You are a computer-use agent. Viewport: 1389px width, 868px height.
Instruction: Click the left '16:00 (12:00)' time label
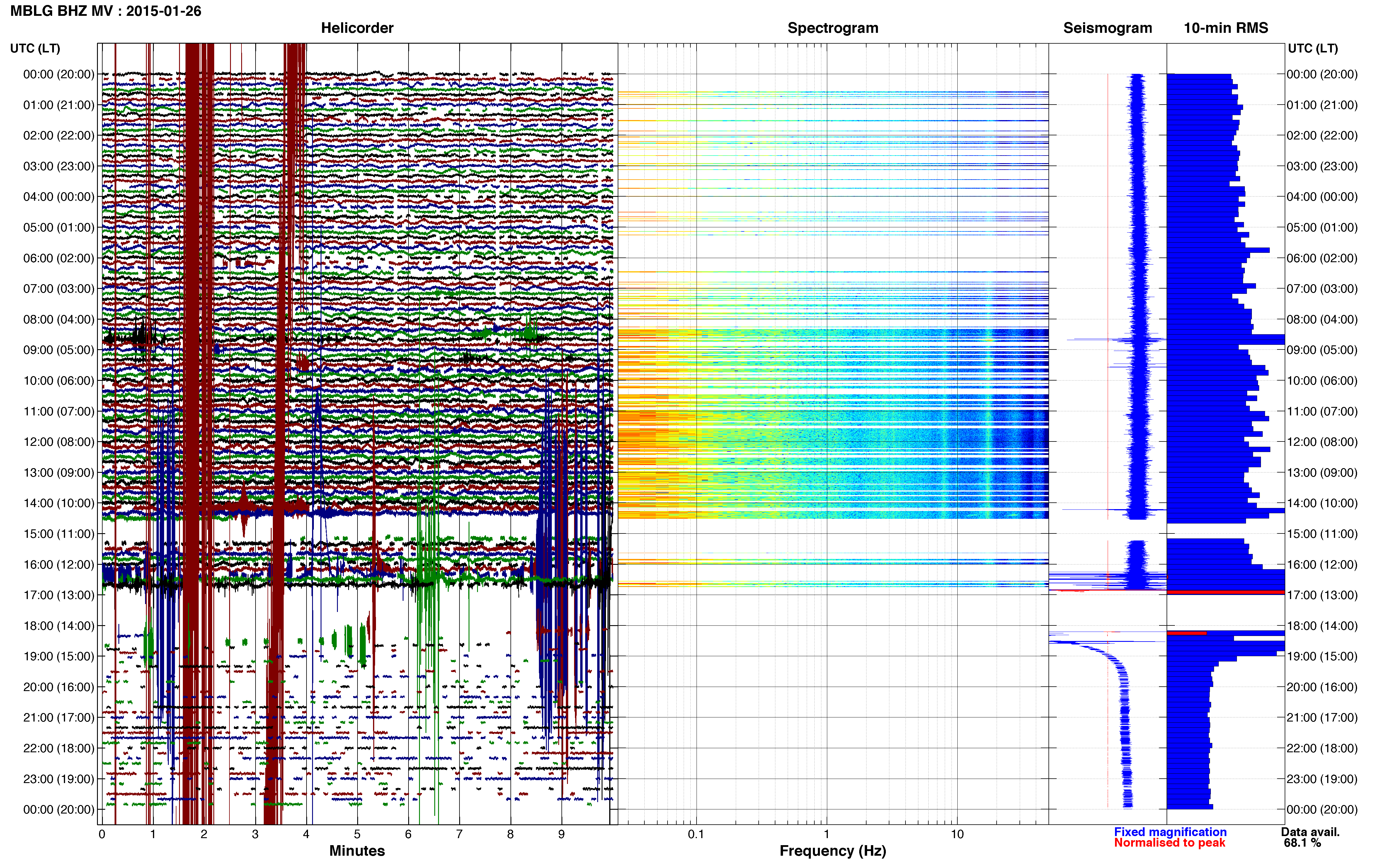pyautogui.click(x=59, y=564)
